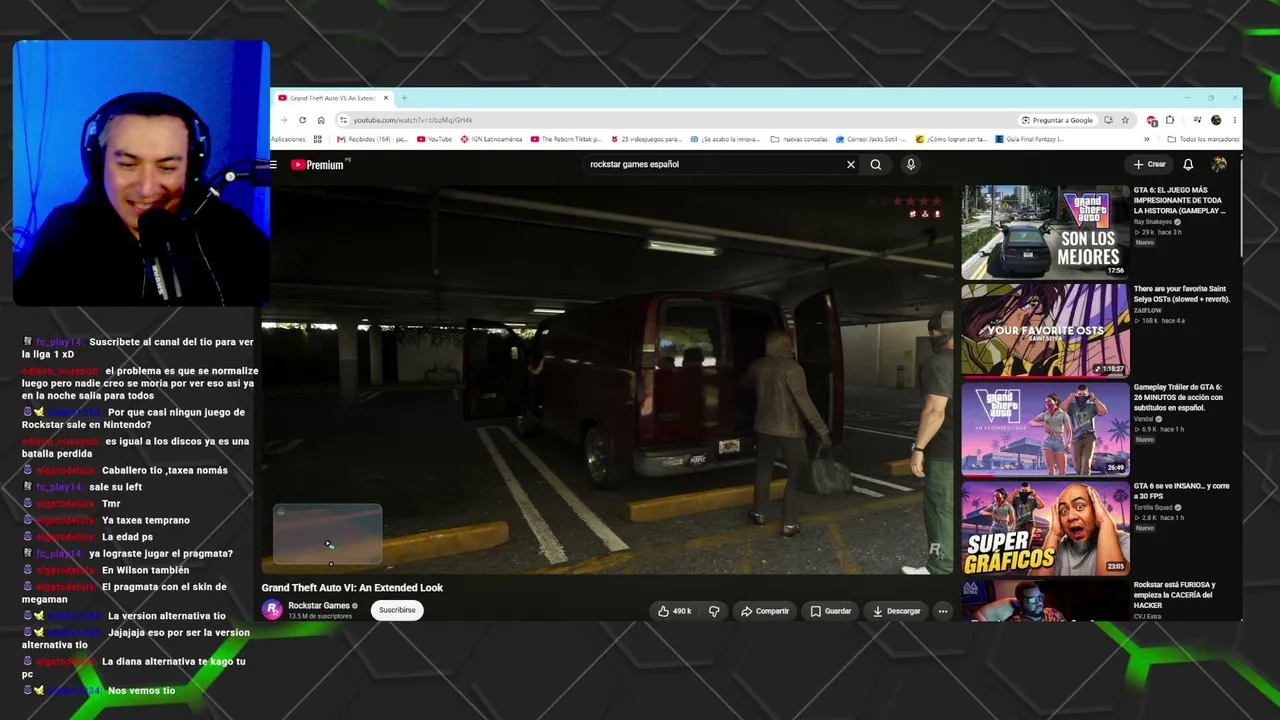Open Chrome three-dot menu
The width and height of the screenshot is (1280, 720).
click(x=1235, y=120)
